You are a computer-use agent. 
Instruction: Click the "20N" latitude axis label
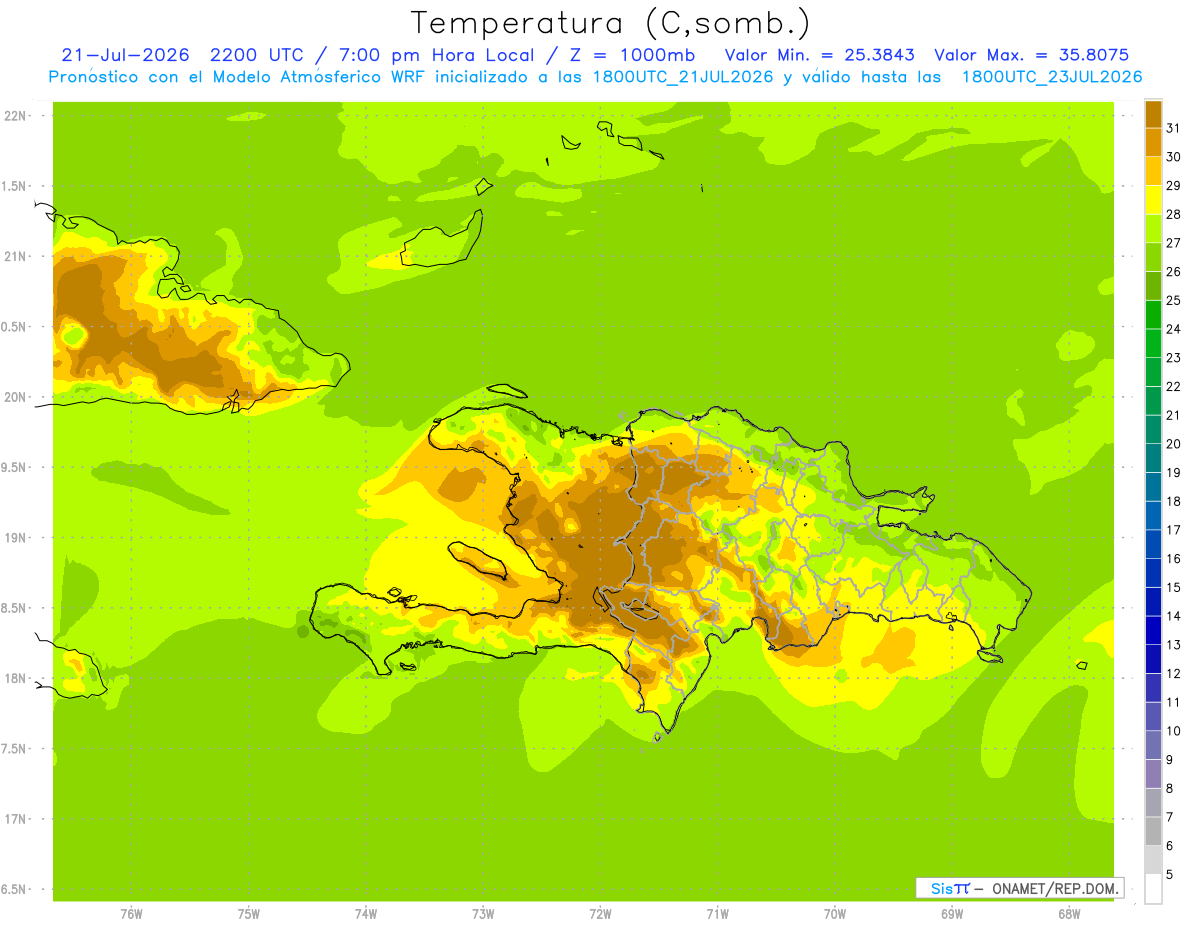point(15,397)
